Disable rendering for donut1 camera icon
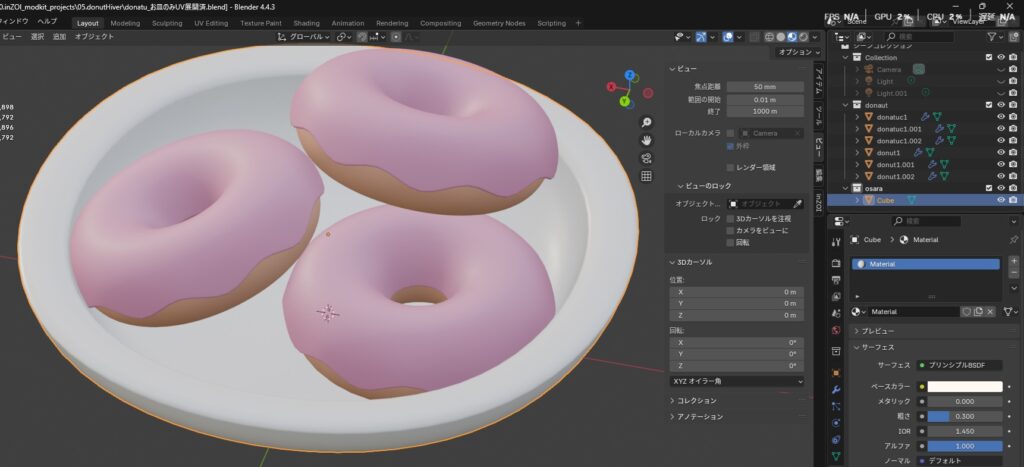The height and width of the screenshot is (467, 1024). [x=1013, y=152]
